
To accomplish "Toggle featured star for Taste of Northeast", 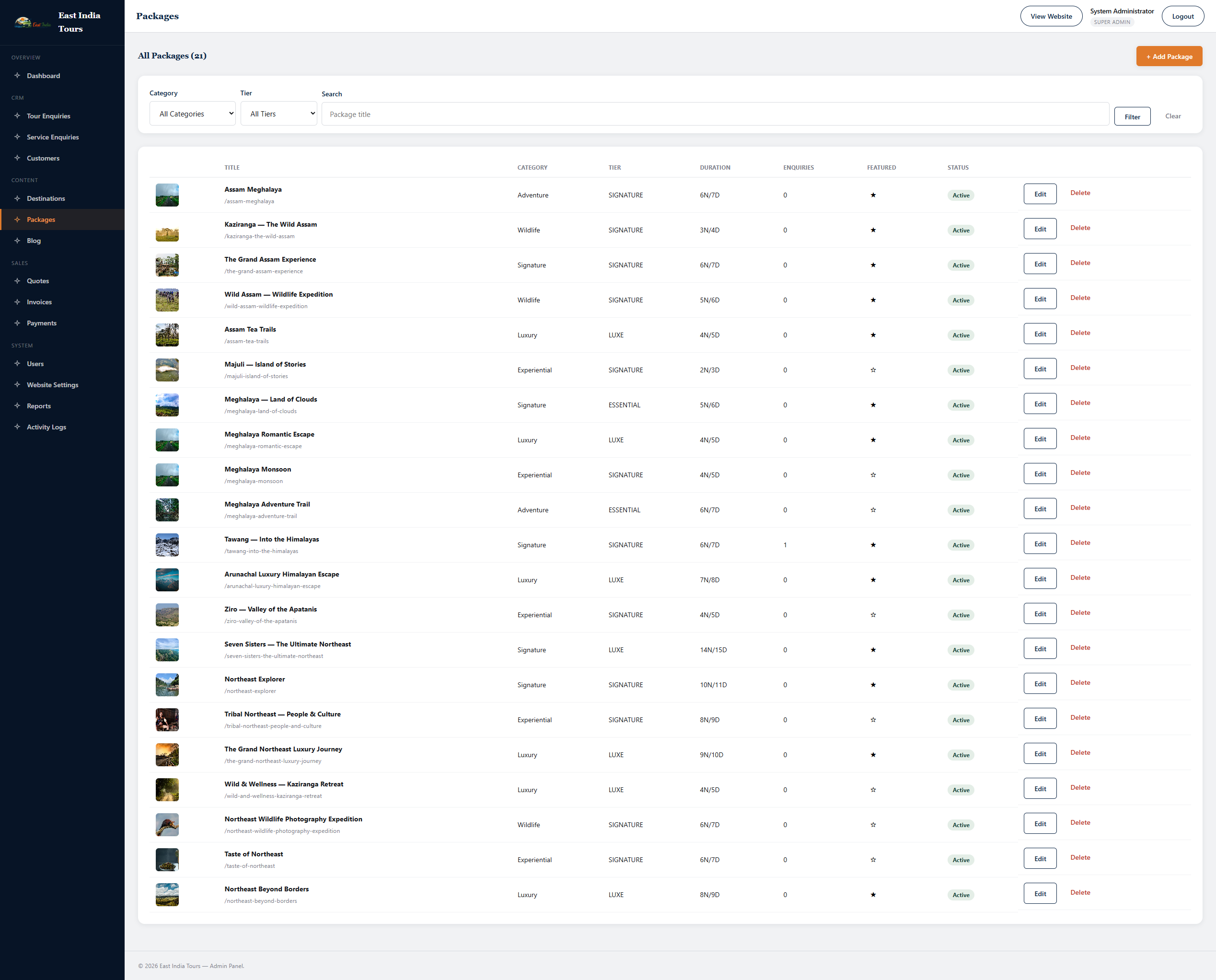I will [873, 860].
